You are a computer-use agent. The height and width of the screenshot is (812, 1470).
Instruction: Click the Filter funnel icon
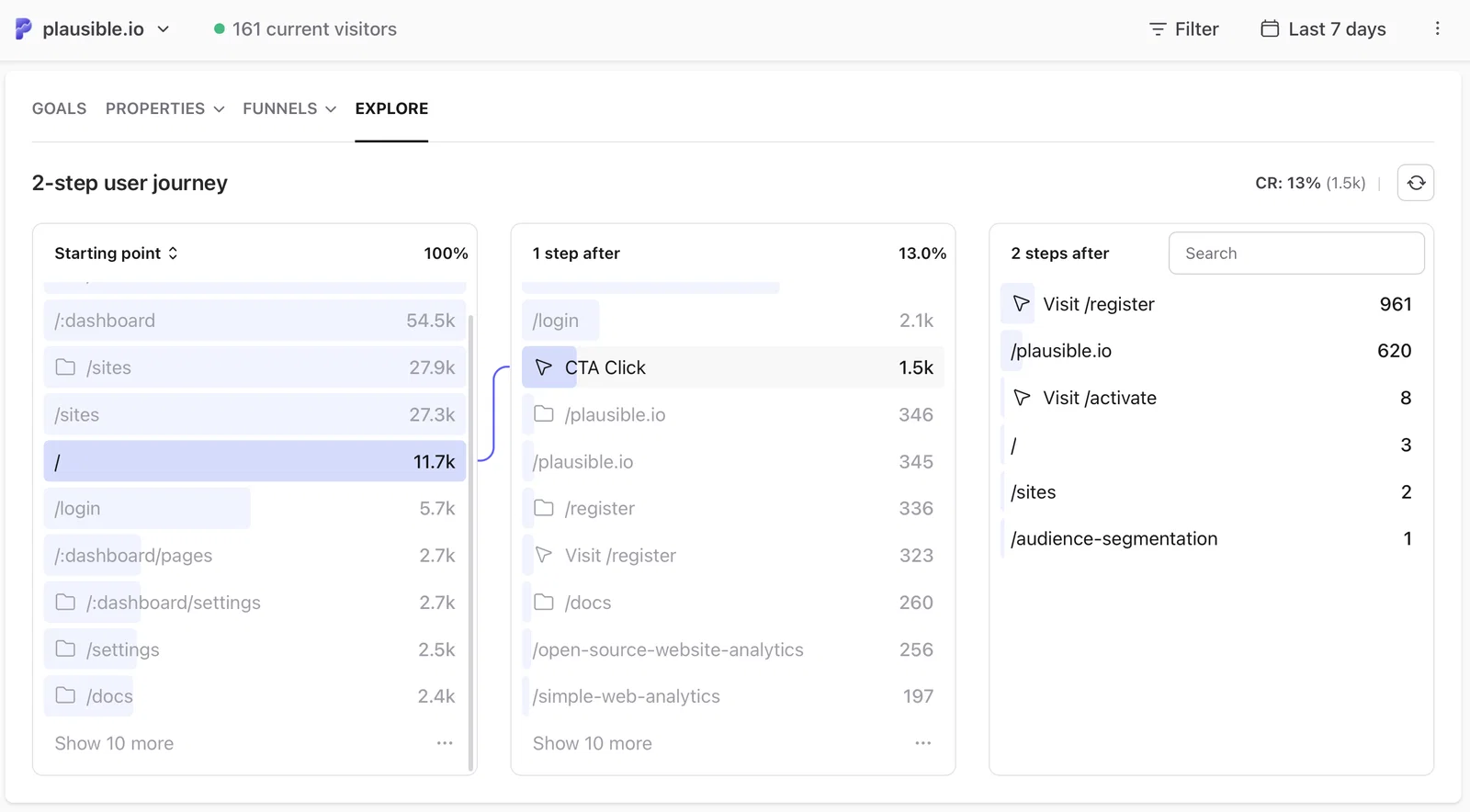click(x=1158, y=29)
